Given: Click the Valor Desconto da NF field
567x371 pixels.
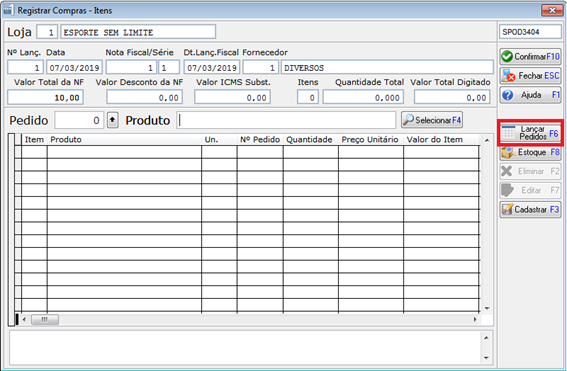Looking at the screenshot, I should 144,97.
